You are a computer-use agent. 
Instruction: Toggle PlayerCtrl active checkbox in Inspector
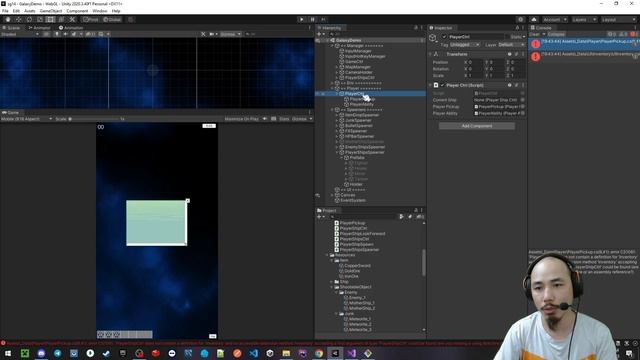(x=444, y=37)
